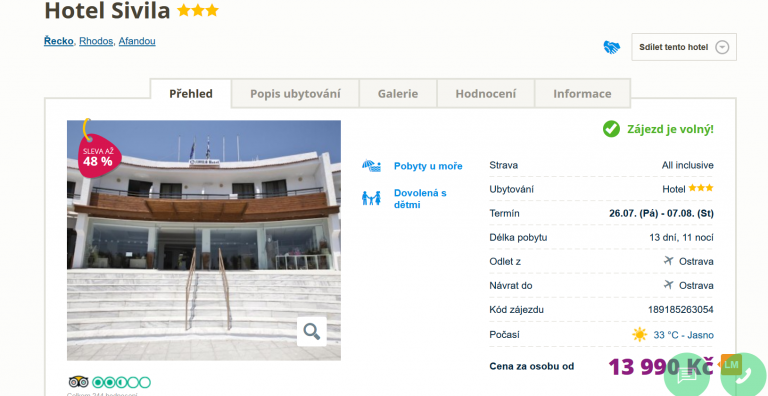The height and width of the screenshot is (396, 768).
Task: Click Ostrava in the Návrat do row
Action: point(696,286)
